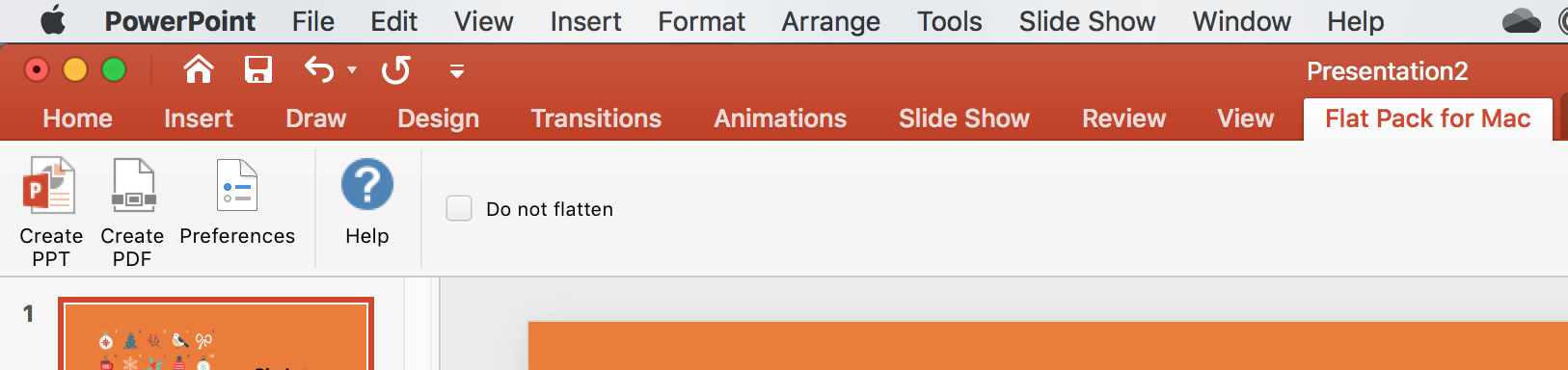Expand the undo history dropdown arrow
This screenshot has width=1568, height=370.
click(x=352, y=70)
